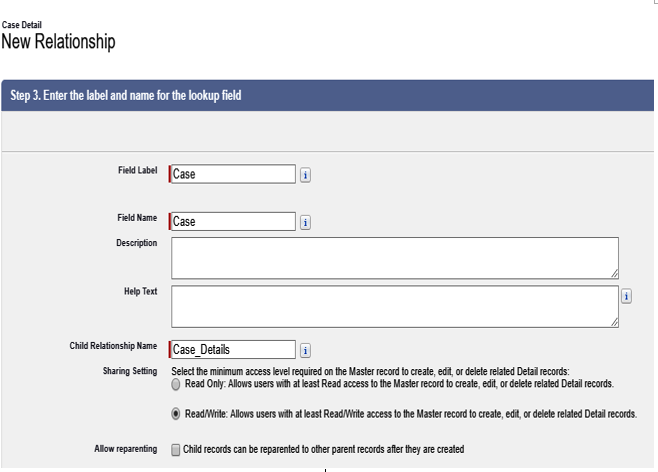The width and height of the screenshot is (658, 472).
Task: Click inside the Description text area
Action: pos(395,258)
